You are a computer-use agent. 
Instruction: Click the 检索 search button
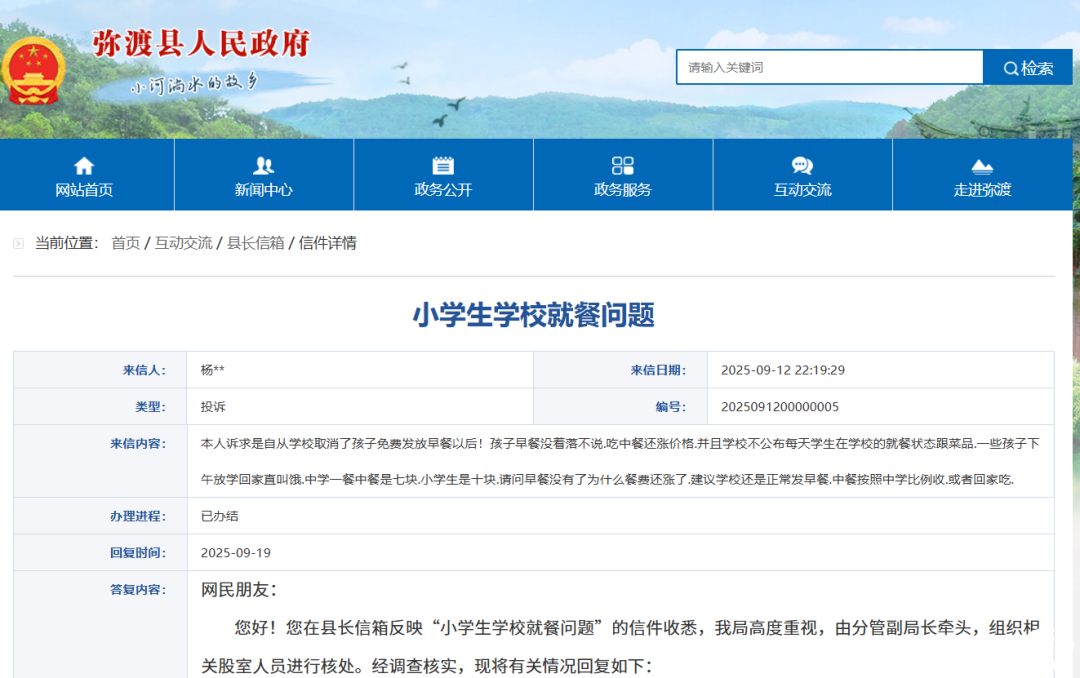pos(1027,67)
